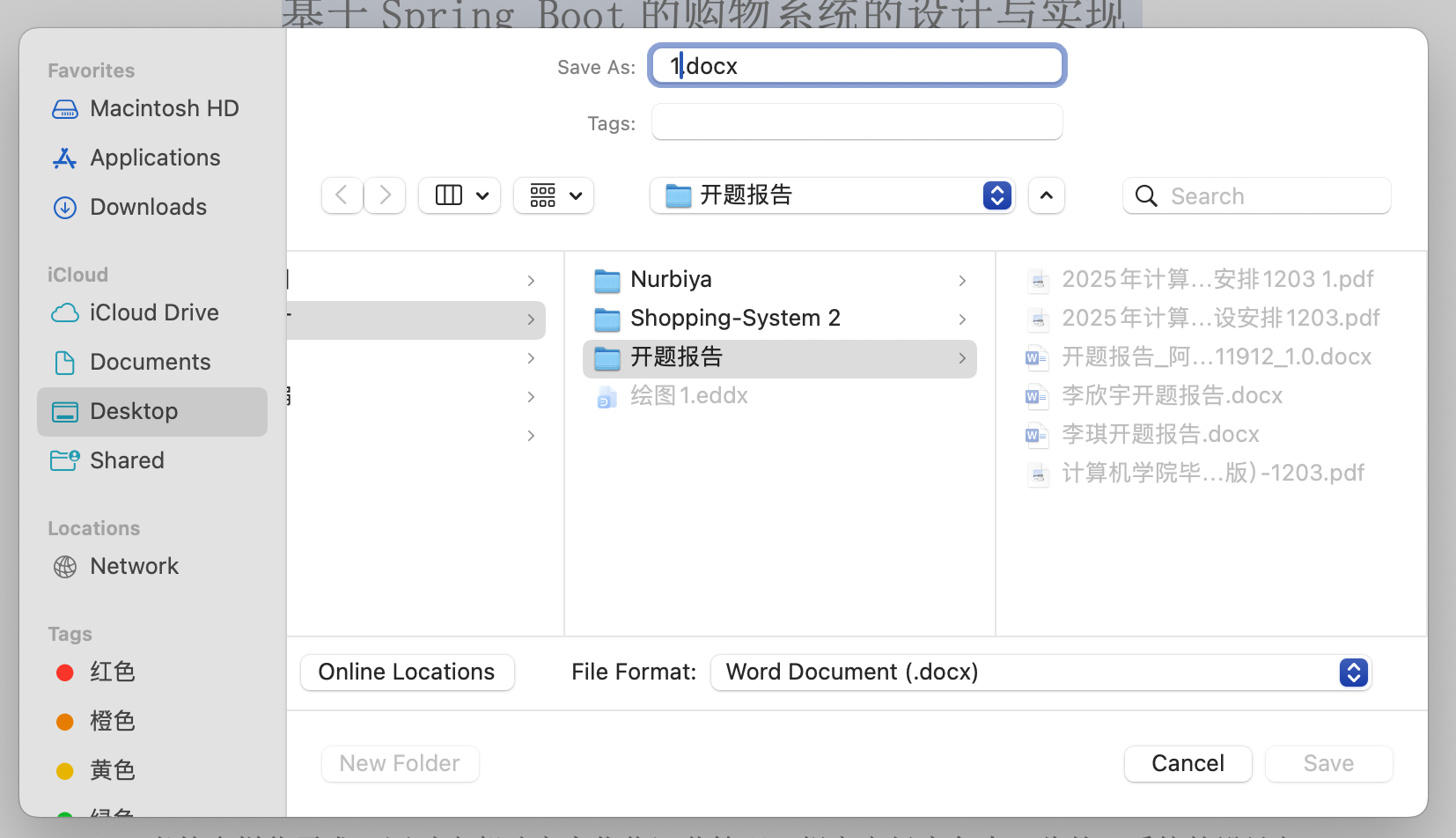Screen dimensions: 1456x838
Task: Select Network under Locations
Action: (x=134, y=566)
